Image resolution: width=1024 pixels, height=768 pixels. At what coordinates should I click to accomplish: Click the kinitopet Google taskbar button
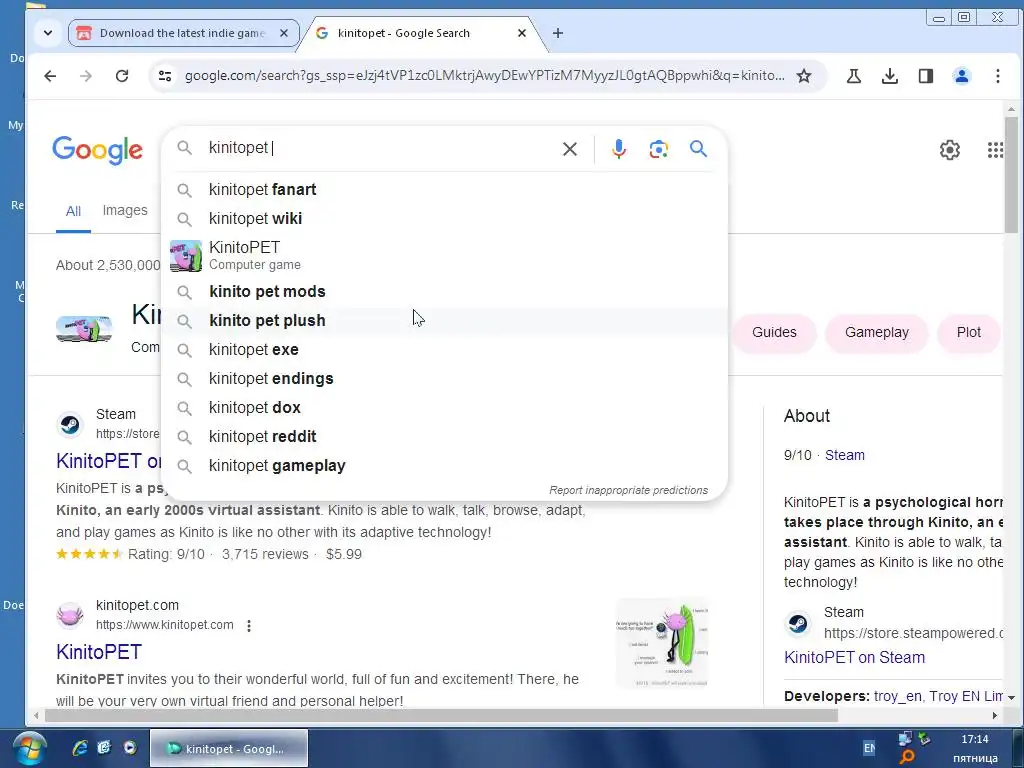click(x=229, y=748)
